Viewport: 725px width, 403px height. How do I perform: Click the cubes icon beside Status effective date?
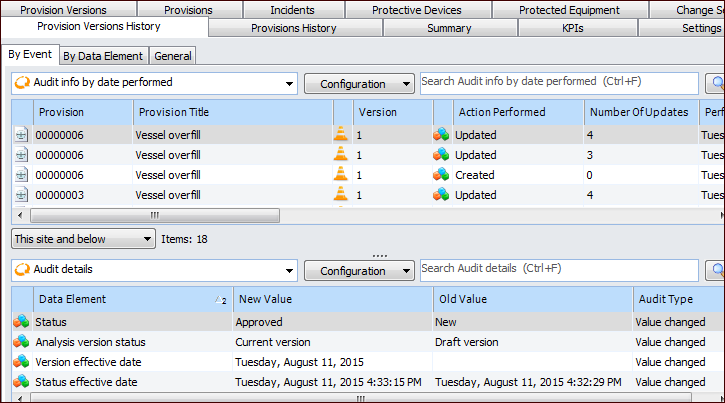[x=21, y=382]
